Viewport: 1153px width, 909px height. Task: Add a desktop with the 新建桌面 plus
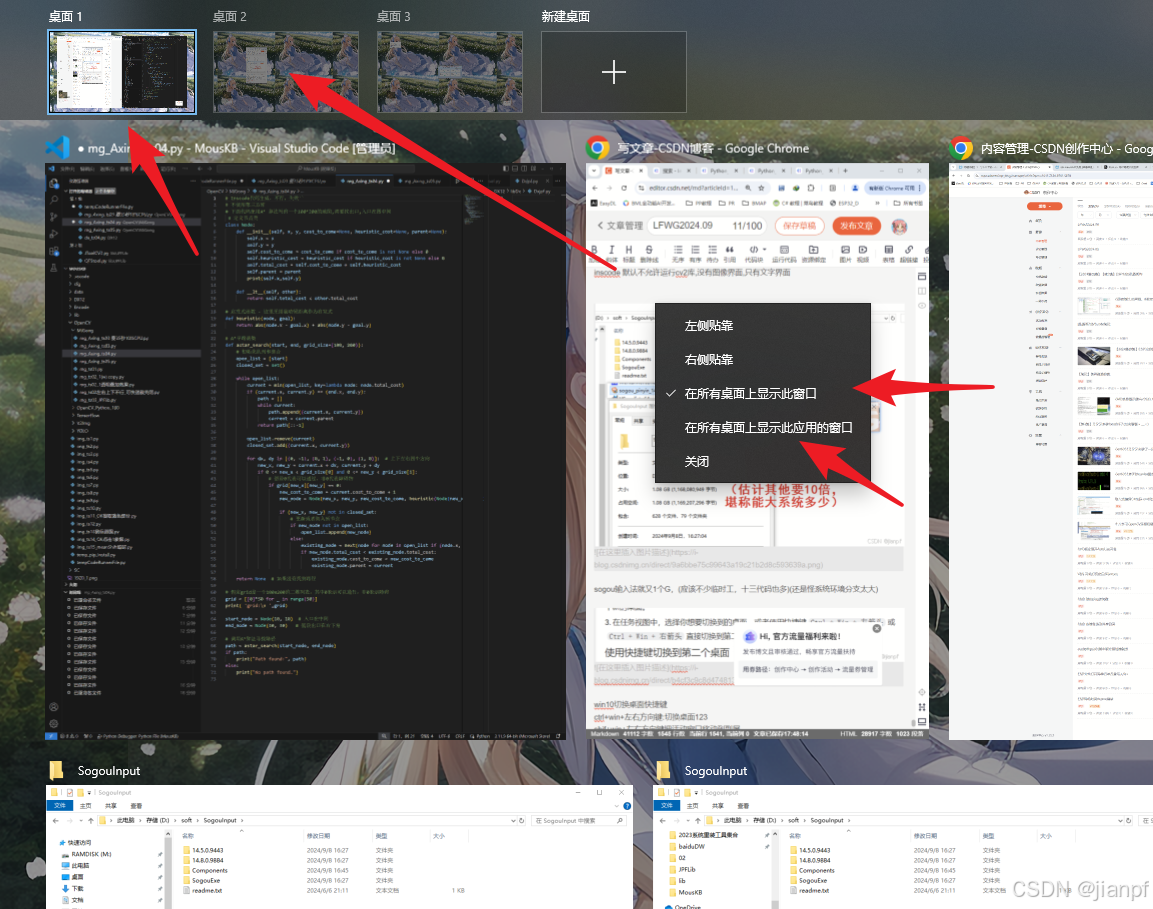coord(614,72)
